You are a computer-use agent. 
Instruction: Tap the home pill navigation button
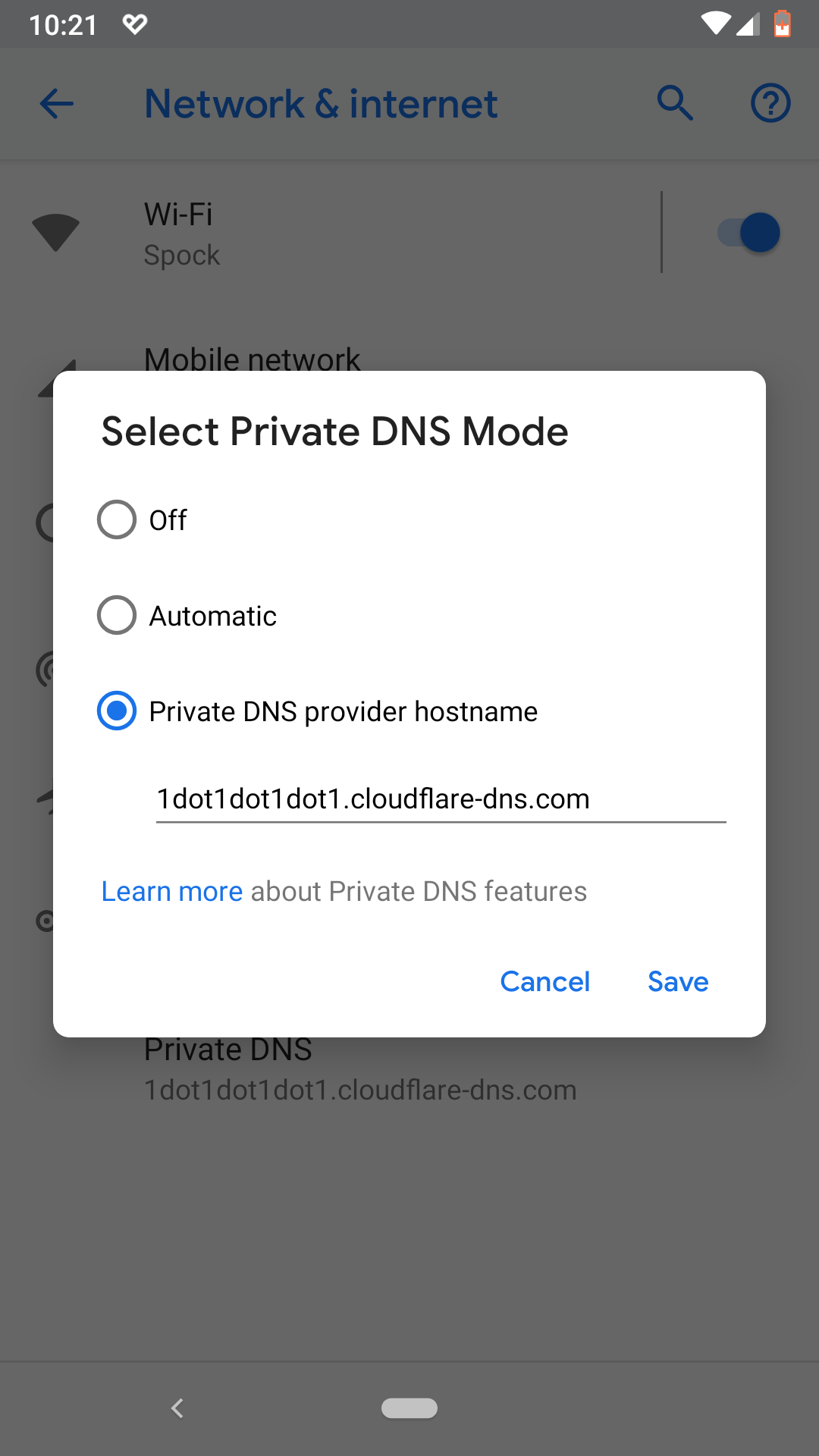point(409,1408)
